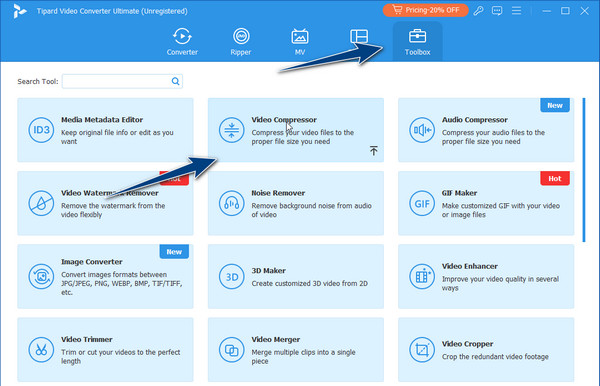Click the 3D Maker icon

[x=232, y=277]
